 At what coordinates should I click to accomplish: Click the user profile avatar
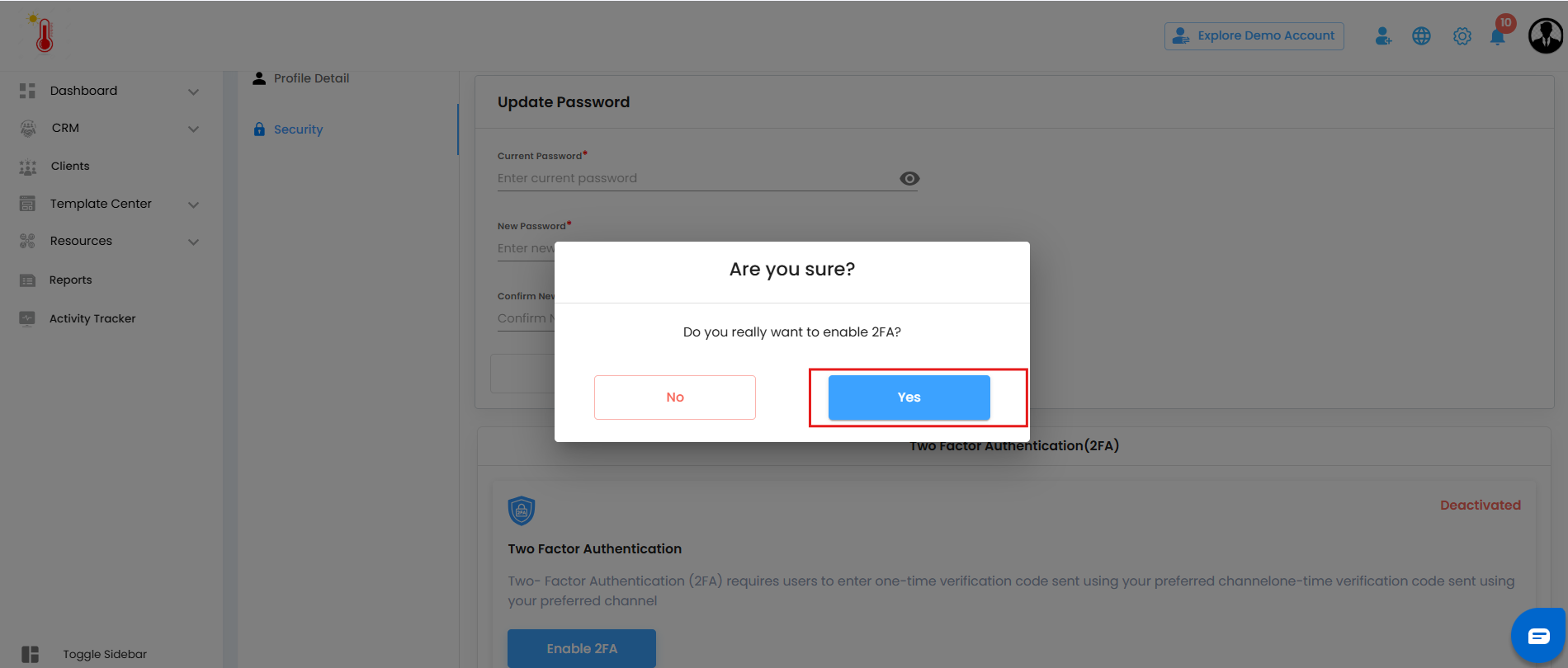(x=1545, y=36)
